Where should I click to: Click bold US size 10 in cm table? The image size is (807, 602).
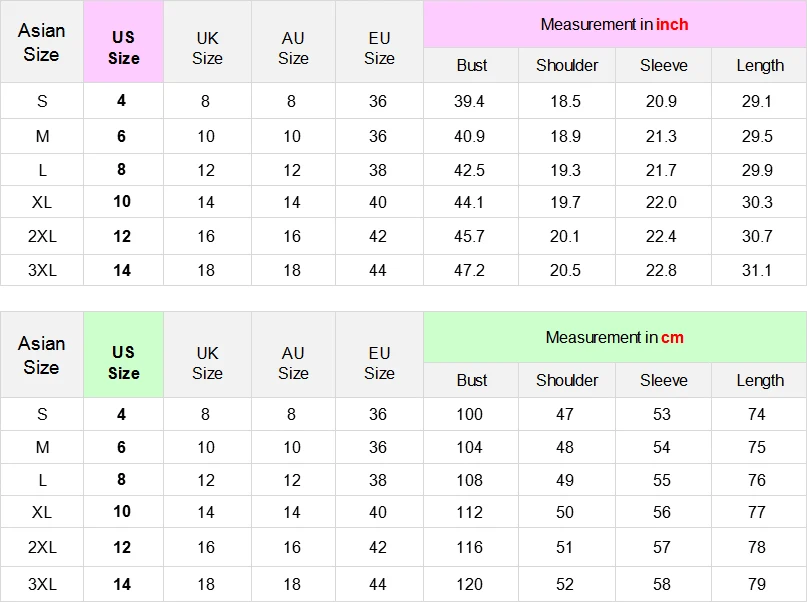(x=122, y=511)
